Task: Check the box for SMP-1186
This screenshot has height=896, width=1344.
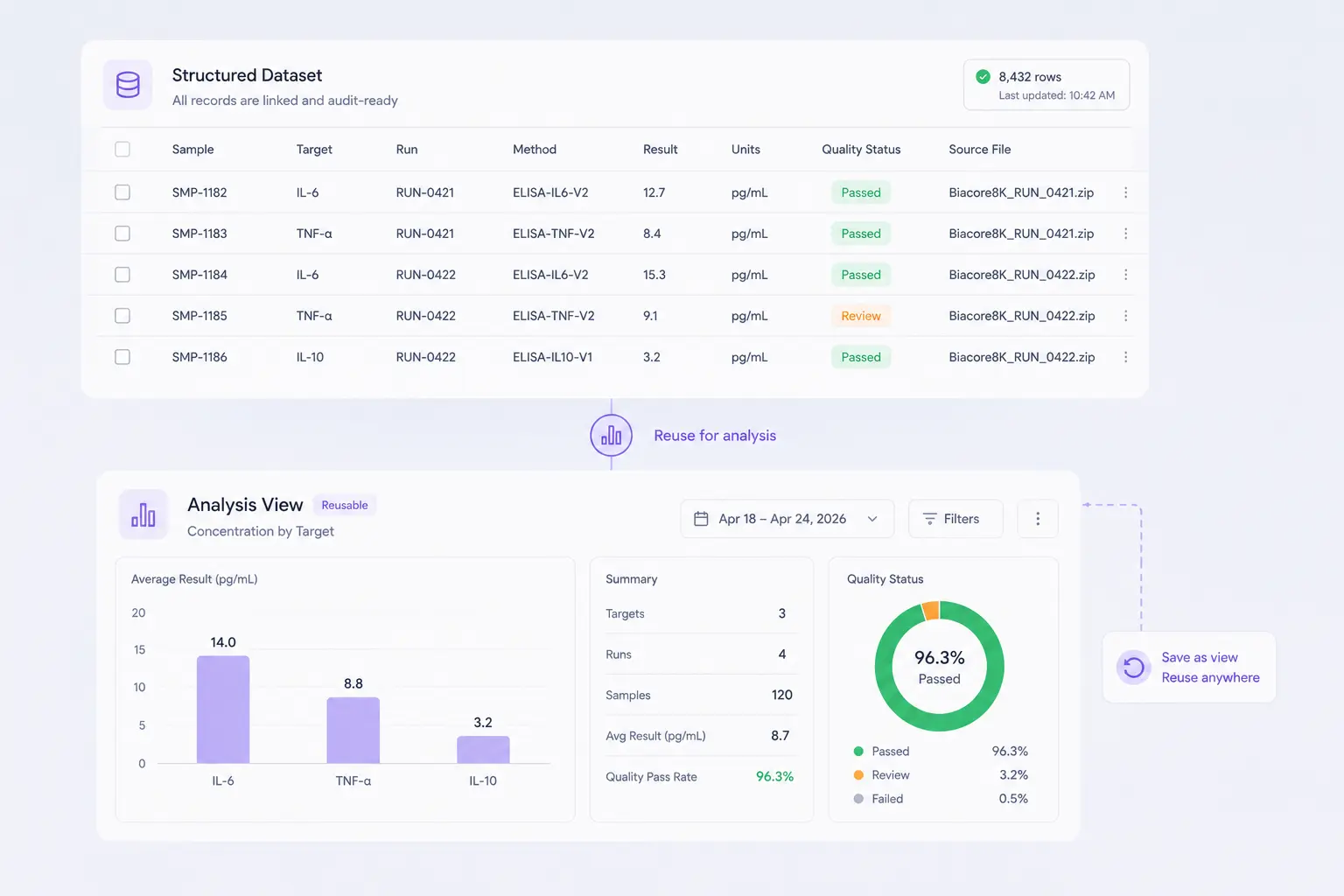Action: tap(122, 357)
